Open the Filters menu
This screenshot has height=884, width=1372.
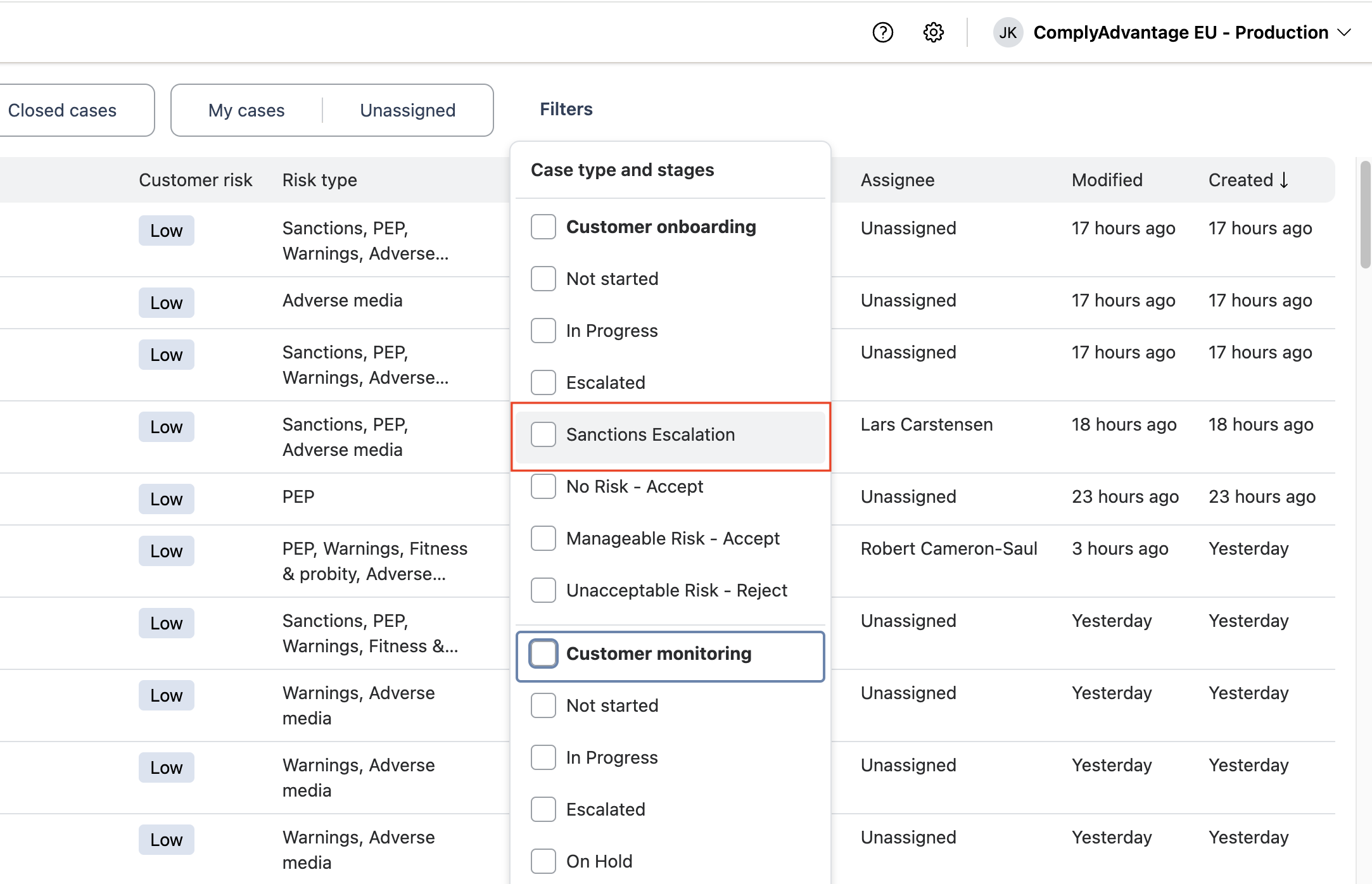click(566, 110)
